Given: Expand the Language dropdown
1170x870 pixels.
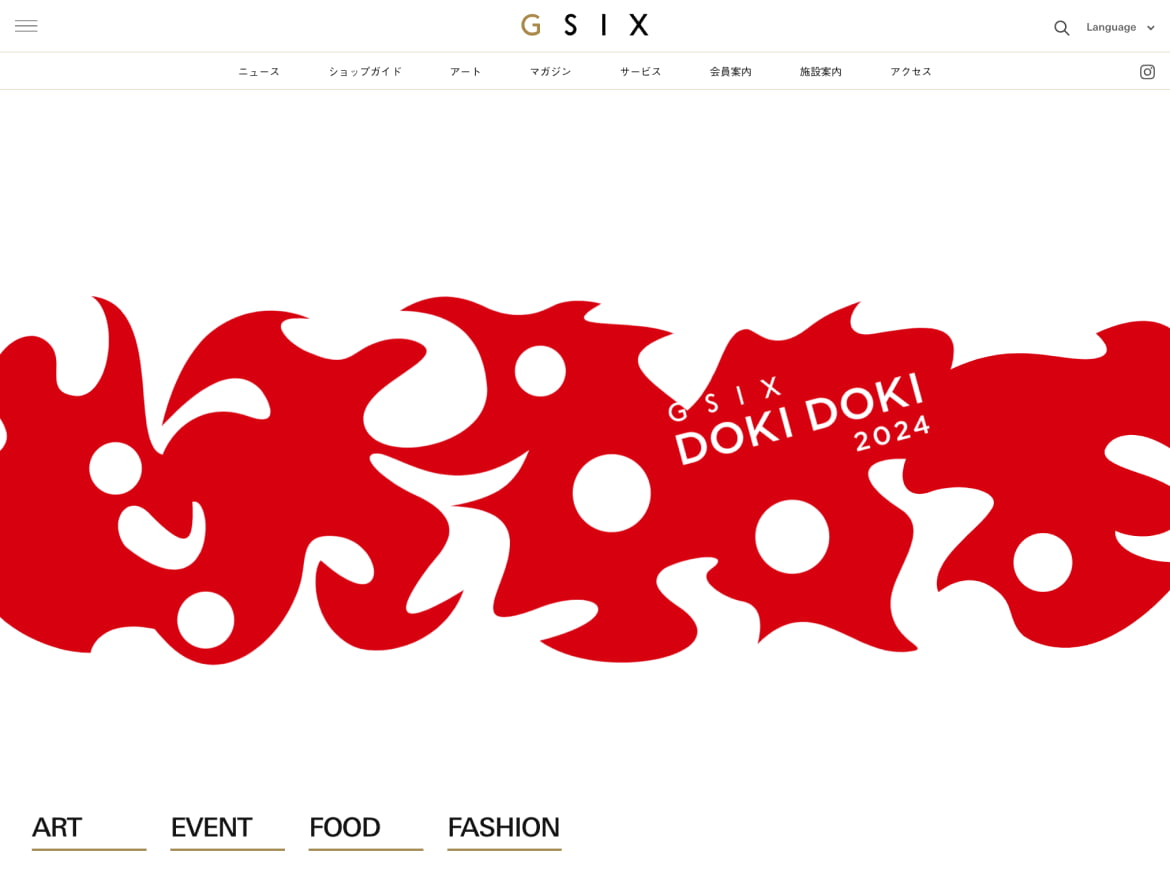Looking at the screenshot, I should 1120,27.
